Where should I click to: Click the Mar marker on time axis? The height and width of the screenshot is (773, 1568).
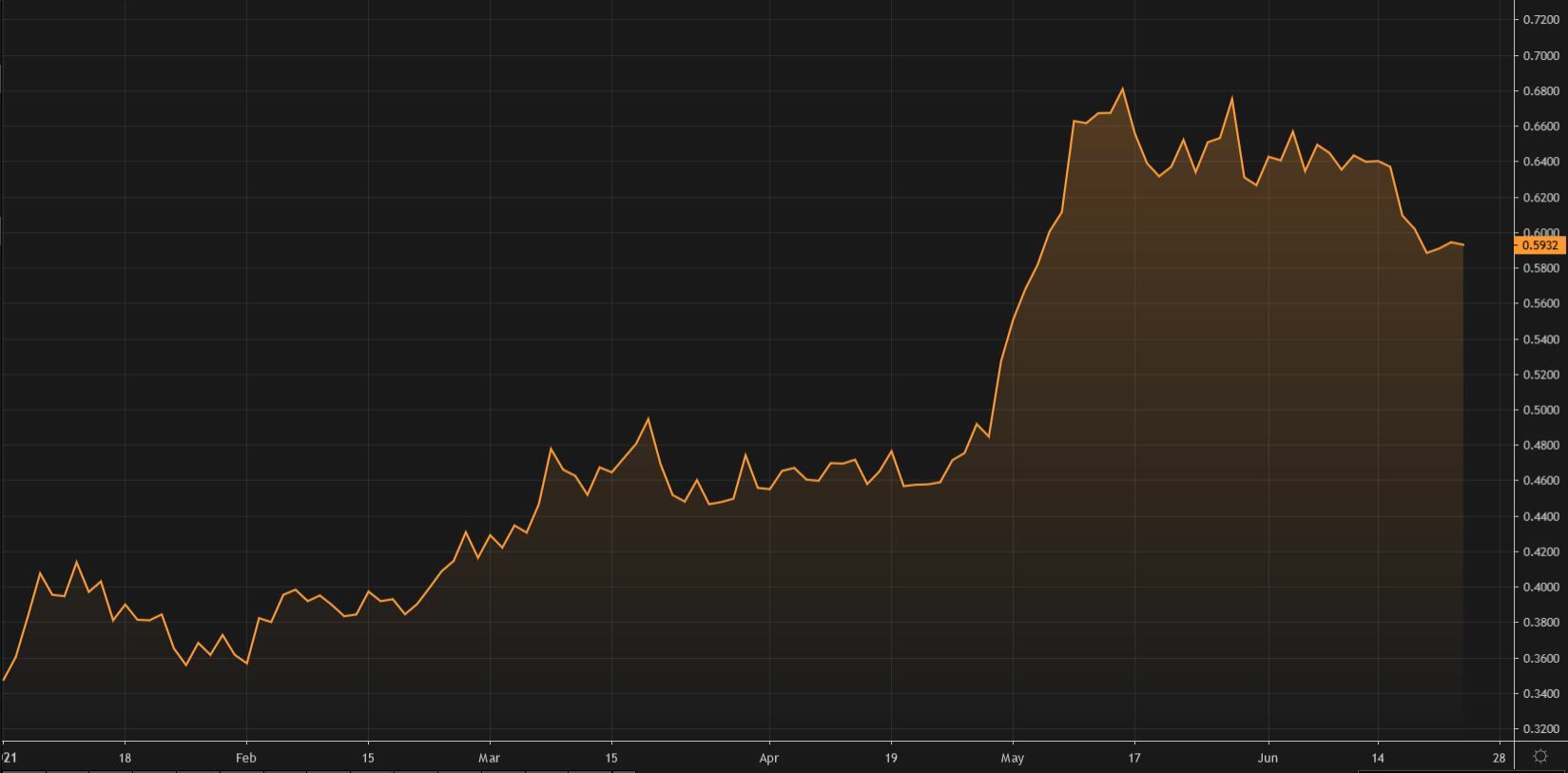coord(489,758)
